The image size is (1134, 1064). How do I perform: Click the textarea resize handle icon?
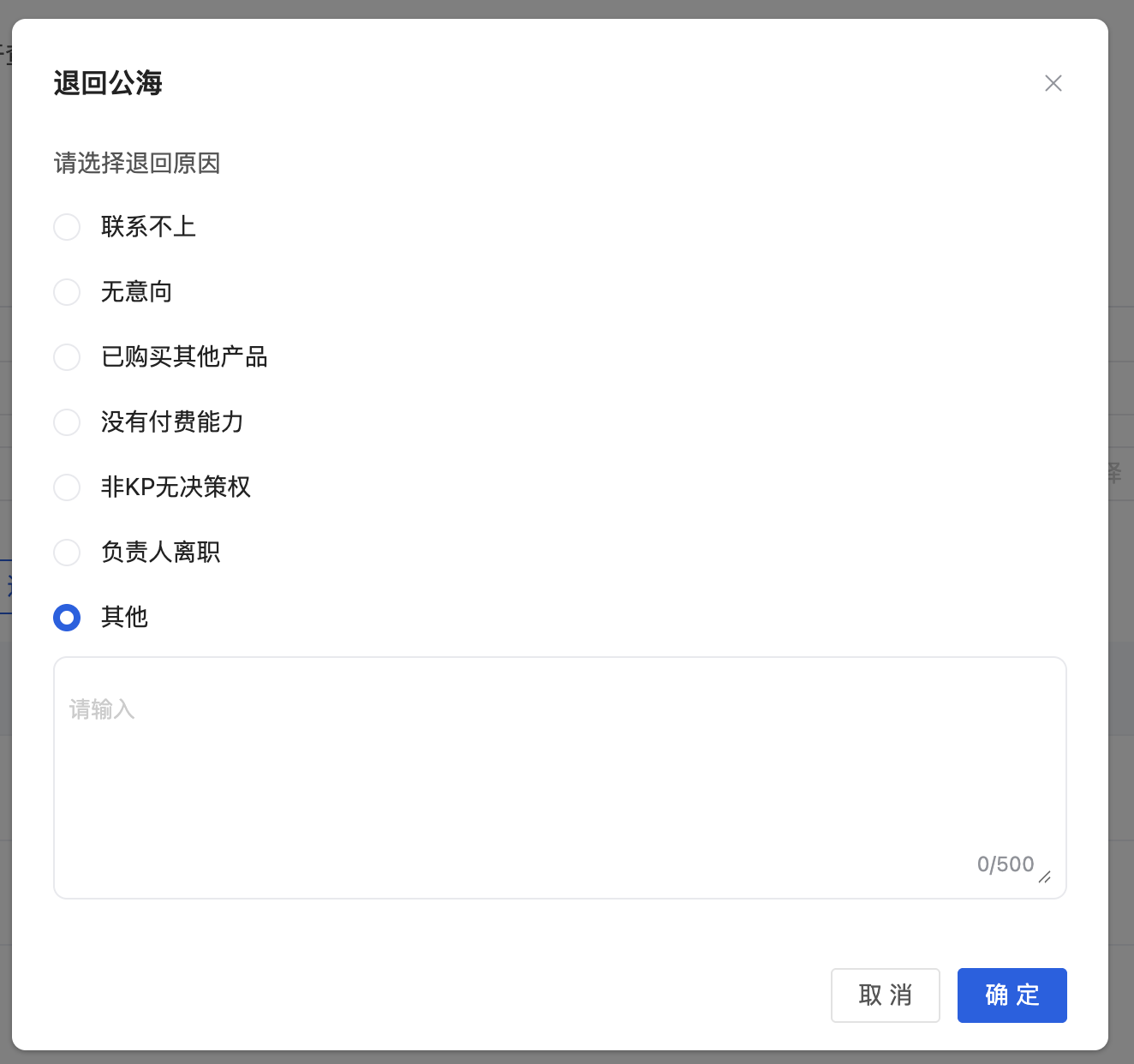(1045, 876)
